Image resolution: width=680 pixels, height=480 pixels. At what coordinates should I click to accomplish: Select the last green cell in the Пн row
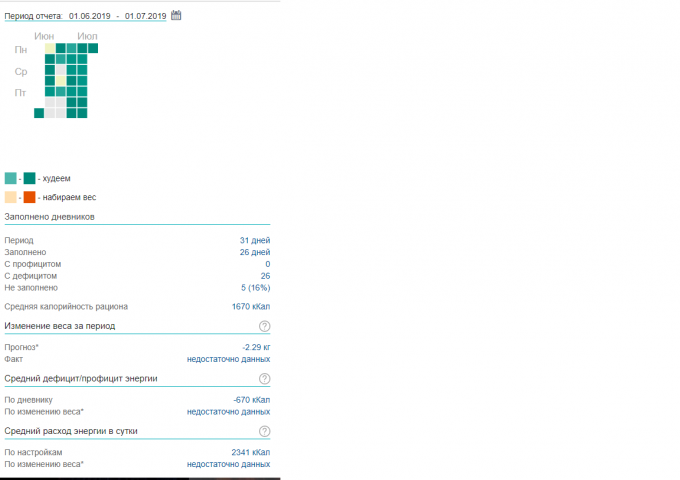click(x=93, y=48)
